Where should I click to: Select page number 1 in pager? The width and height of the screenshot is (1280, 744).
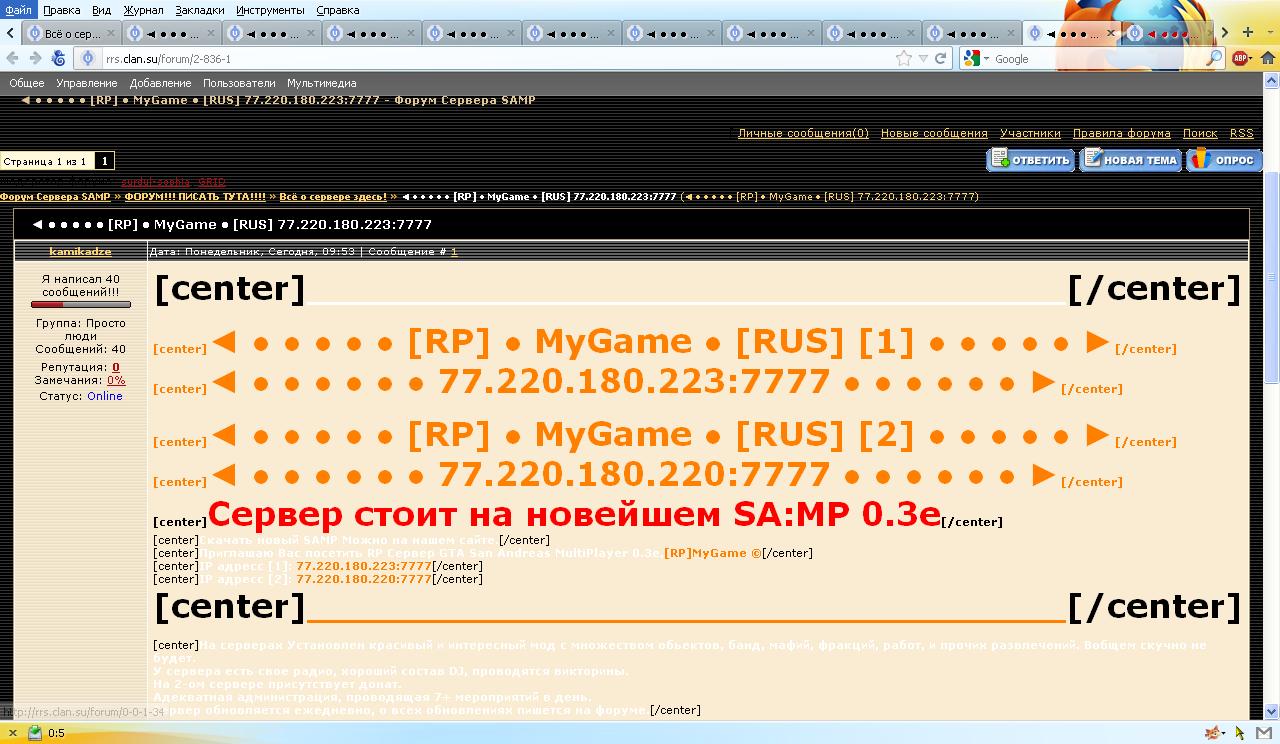click(104, 161)
